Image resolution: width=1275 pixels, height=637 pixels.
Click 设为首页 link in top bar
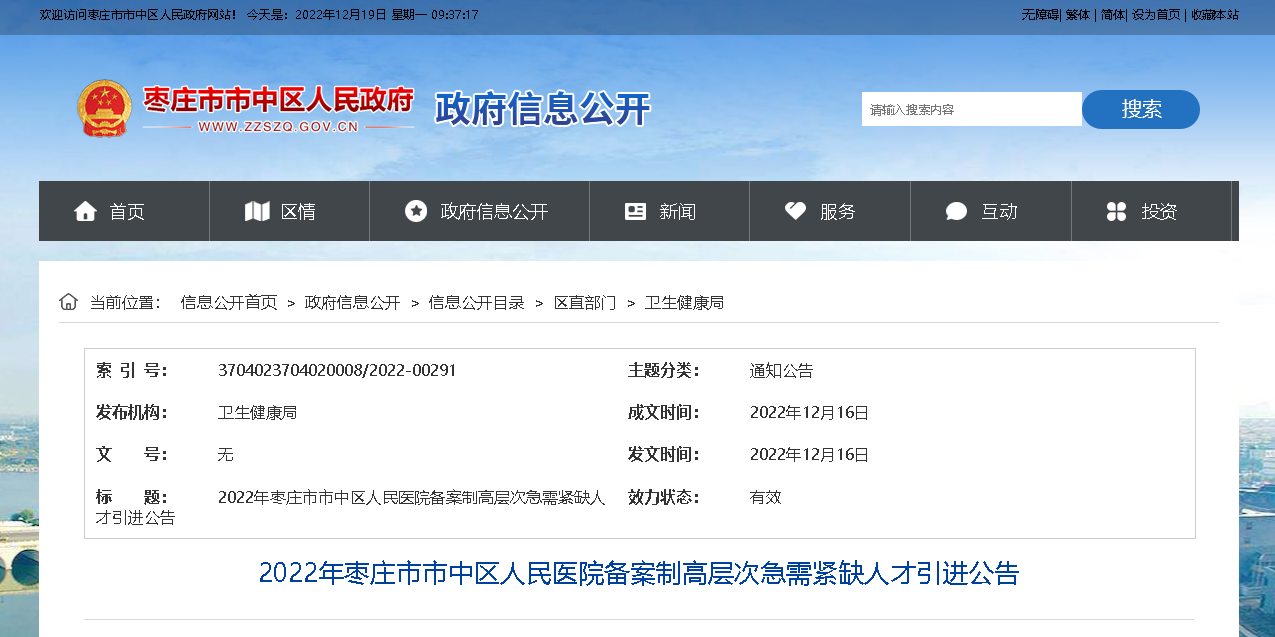click(x=1156, y=15)
